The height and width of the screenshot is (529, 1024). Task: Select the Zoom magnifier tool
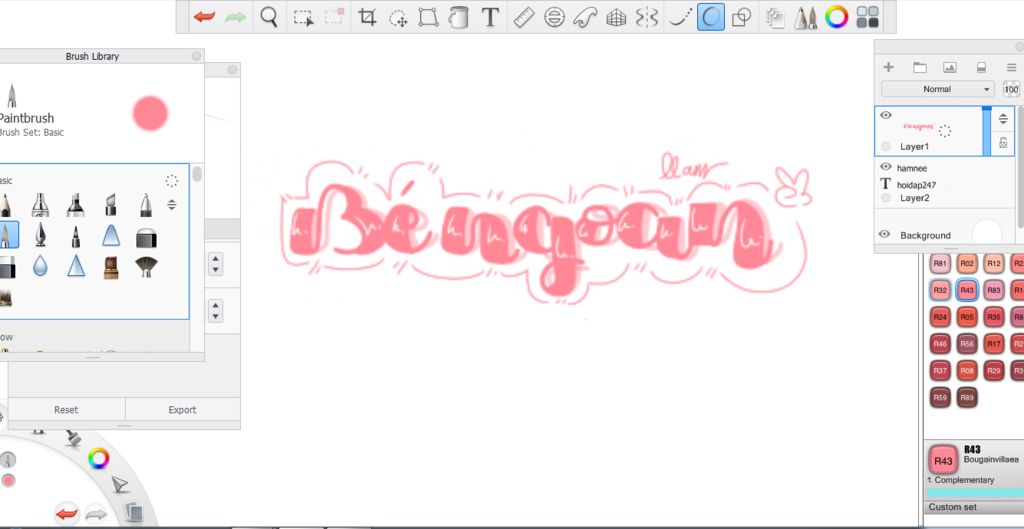tap(269, 18)
